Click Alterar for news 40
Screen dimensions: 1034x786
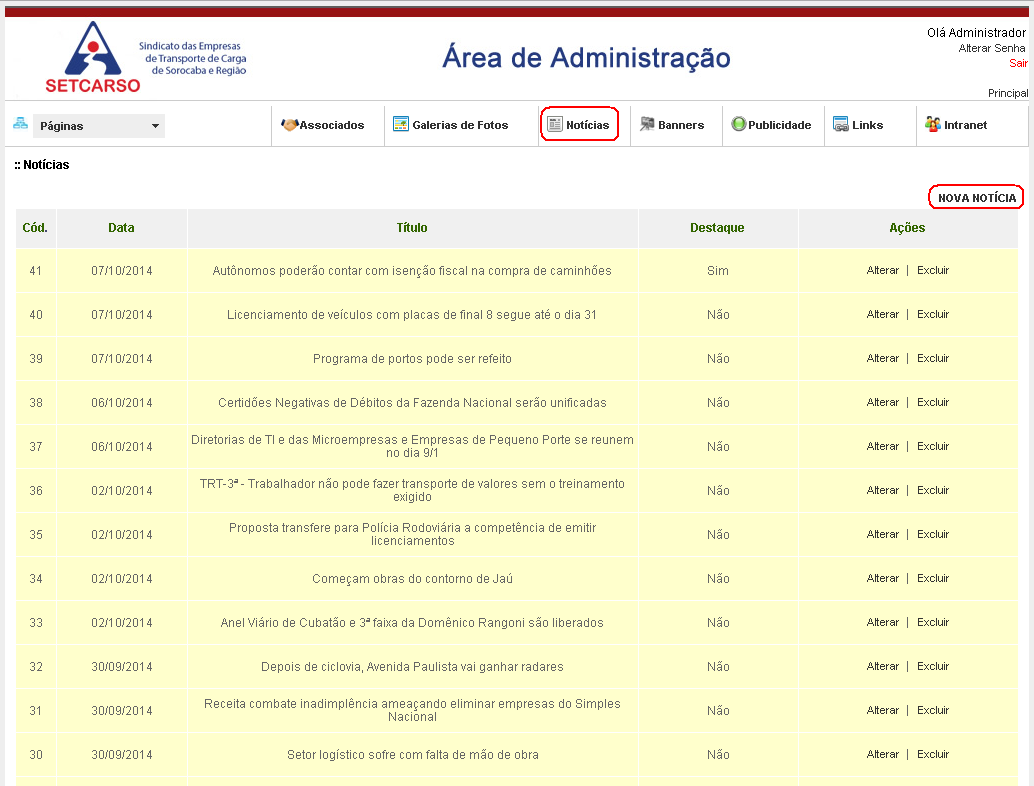click(882, 315)
